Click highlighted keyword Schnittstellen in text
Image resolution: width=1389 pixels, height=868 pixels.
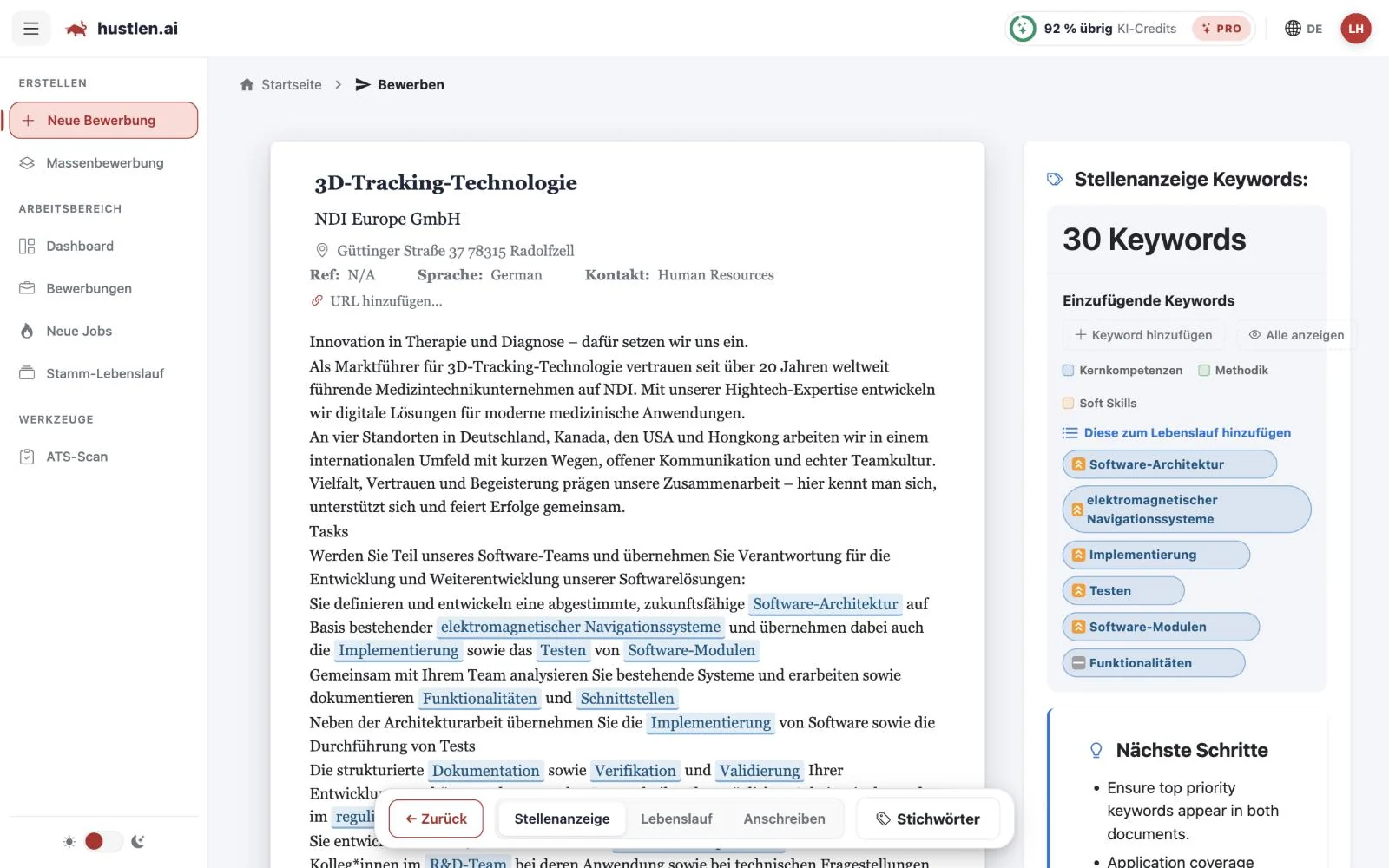coord(627,699)
